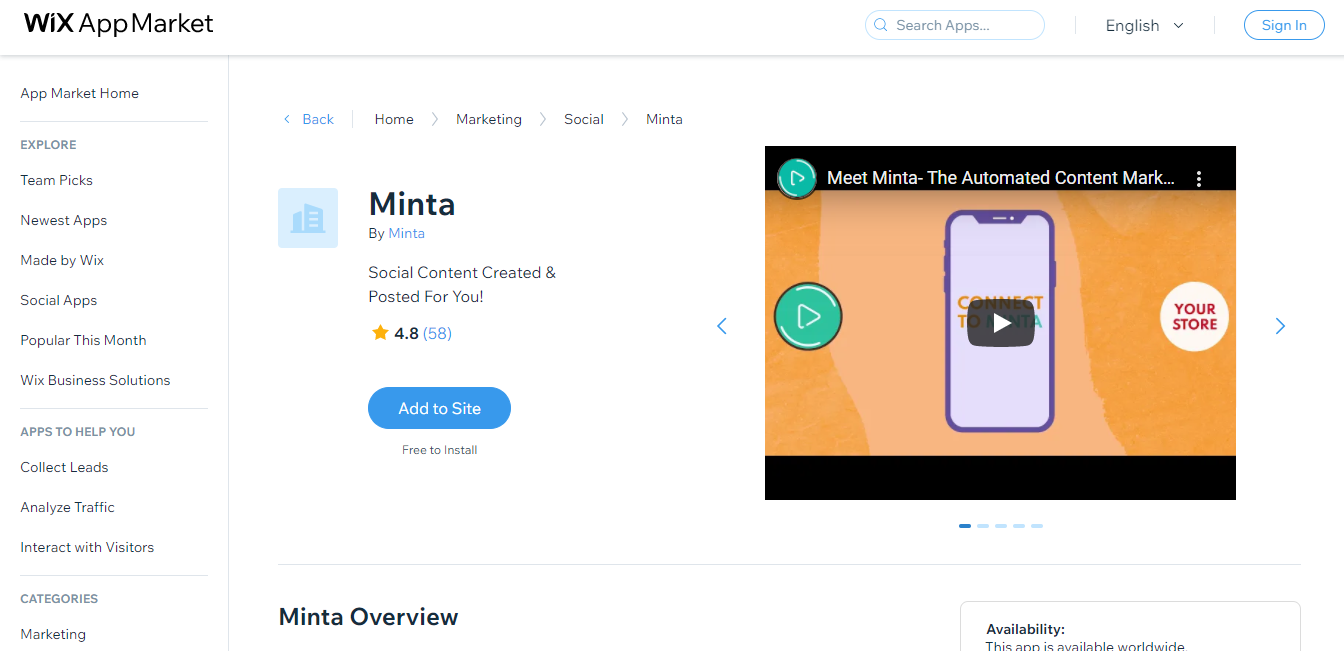This screenshot has width=1344, height=651.
Task: Click the Minta Overview heading
Action: point(368,617)
